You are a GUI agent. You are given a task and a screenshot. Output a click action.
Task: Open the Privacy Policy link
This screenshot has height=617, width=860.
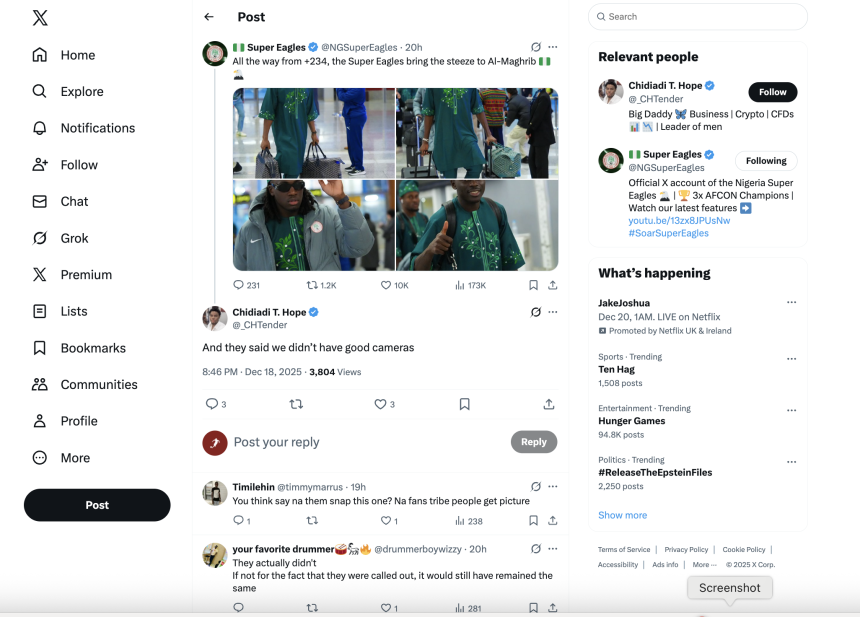point(685,549)
